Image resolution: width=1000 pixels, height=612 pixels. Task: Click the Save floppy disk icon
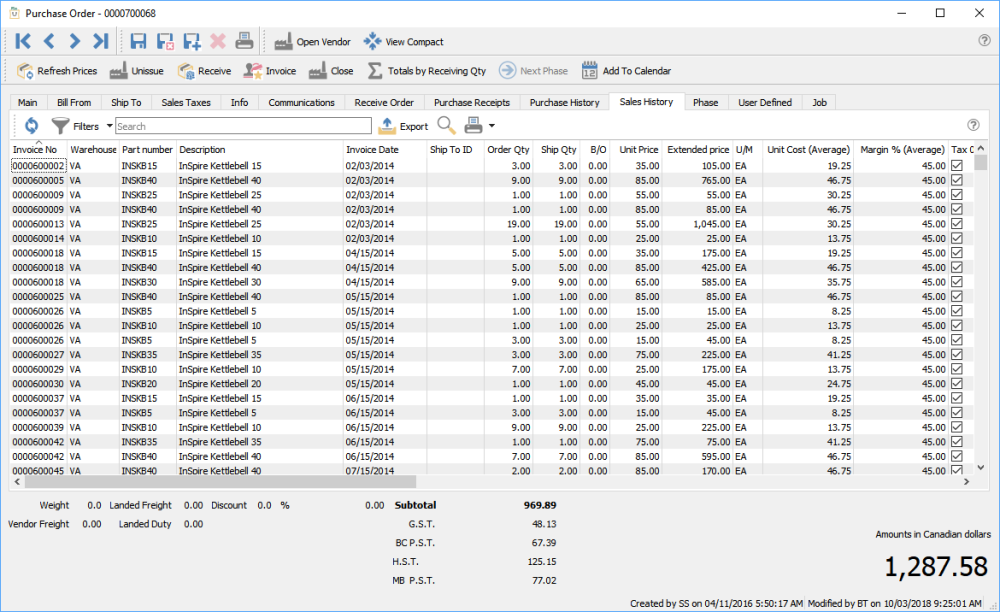[x=139, y=41]
